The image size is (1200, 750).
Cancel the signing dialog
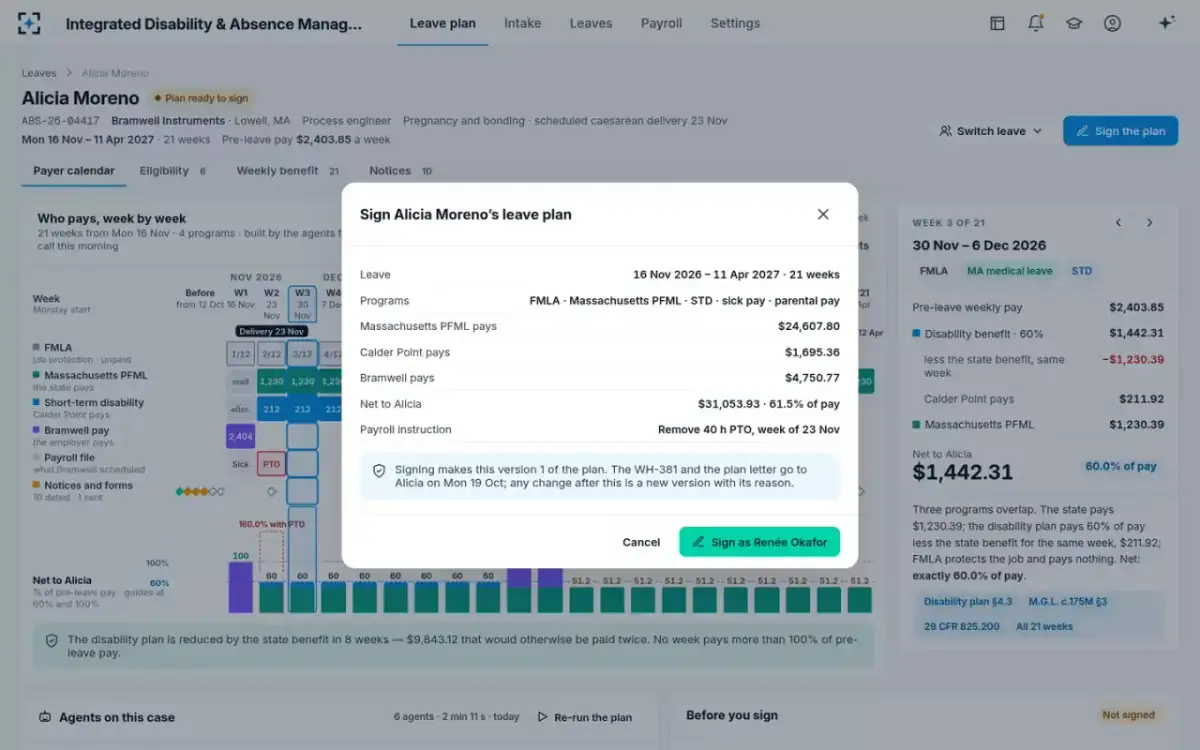tap(641, 542)
